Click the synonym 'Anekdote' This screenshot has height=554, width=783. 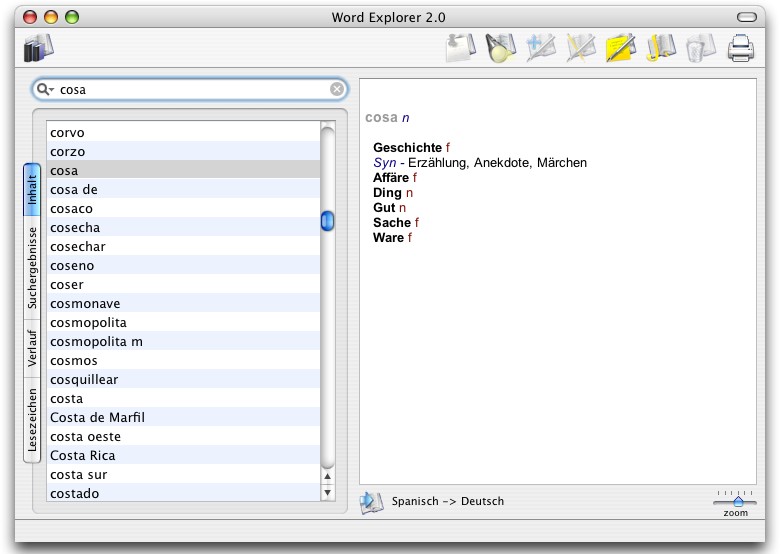tap(503, 162)
